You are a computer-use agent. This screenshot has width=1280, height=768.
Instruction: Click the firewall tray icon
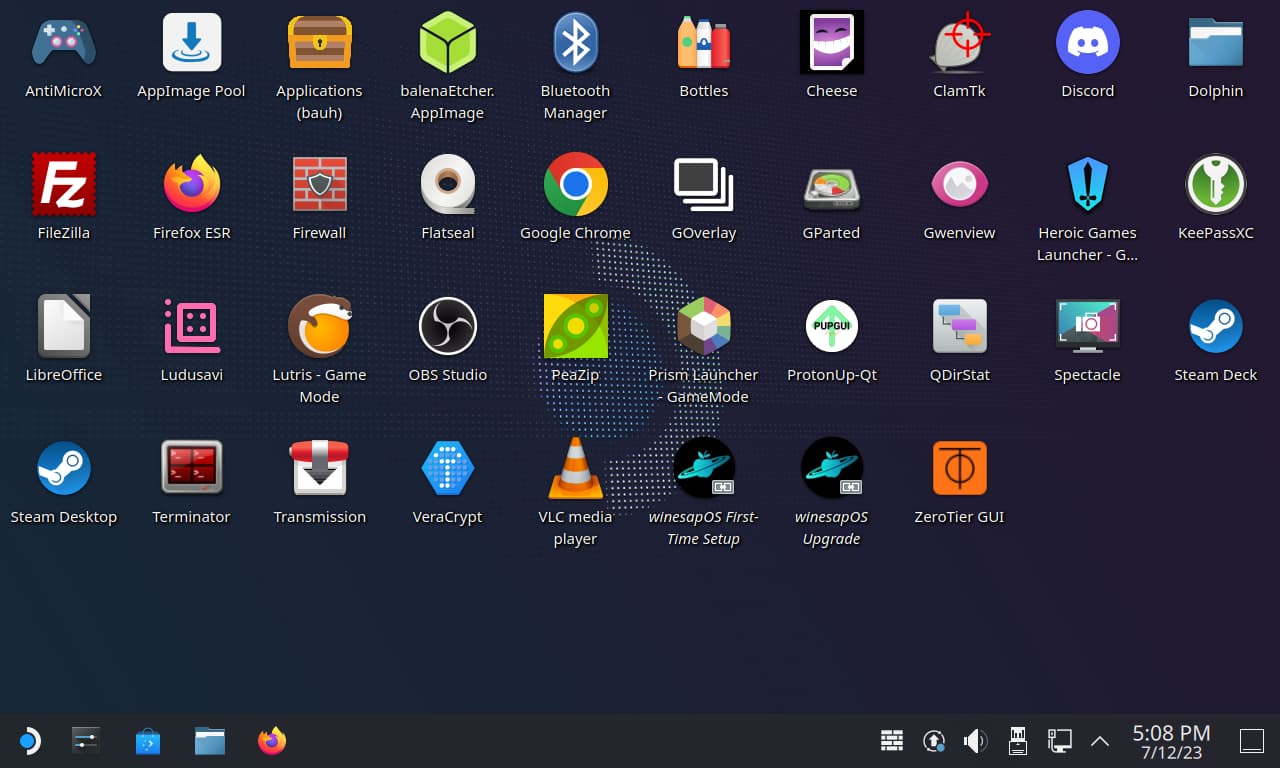892,741
